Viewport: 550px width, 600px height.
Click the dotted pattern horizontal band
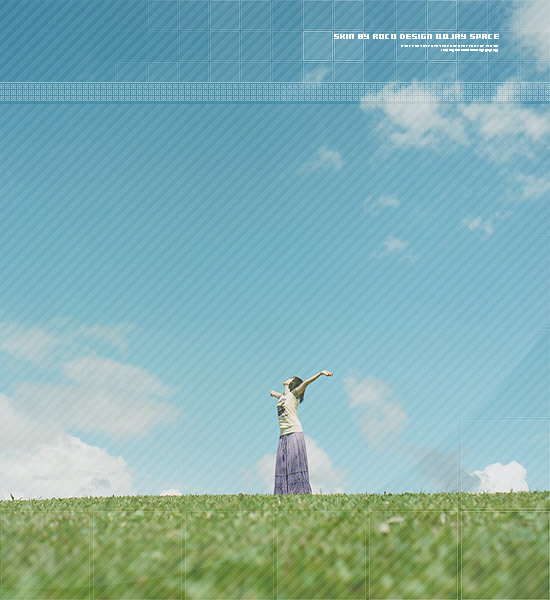pyautogui.click(x=275, y=92)
